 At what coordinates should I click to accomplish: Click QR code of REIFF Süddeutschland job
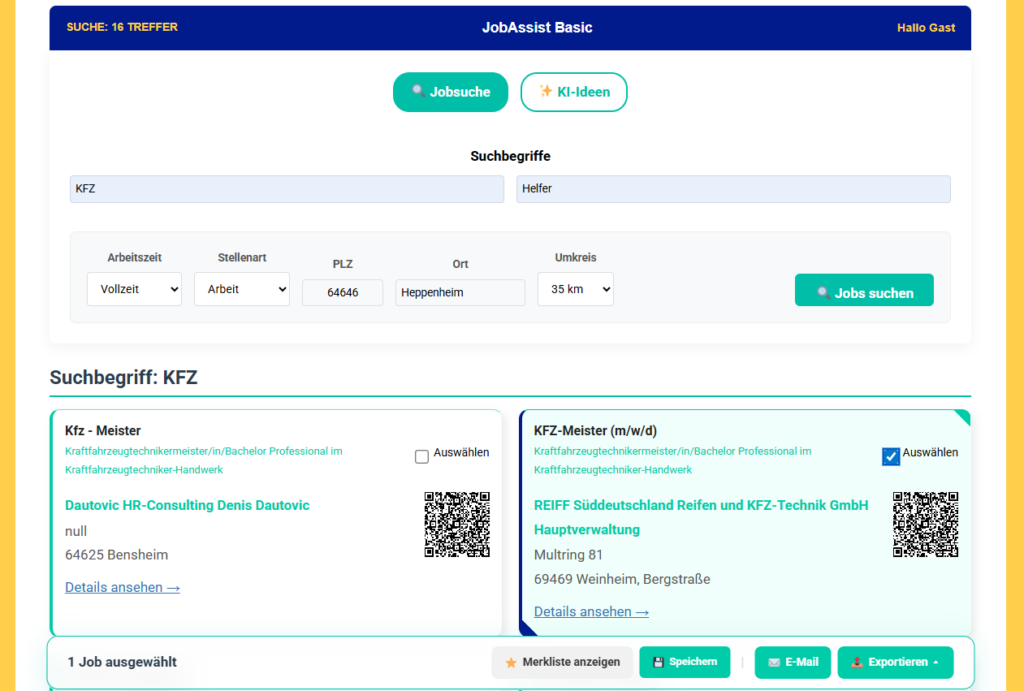pyautogui.click(x=925, y=524)
